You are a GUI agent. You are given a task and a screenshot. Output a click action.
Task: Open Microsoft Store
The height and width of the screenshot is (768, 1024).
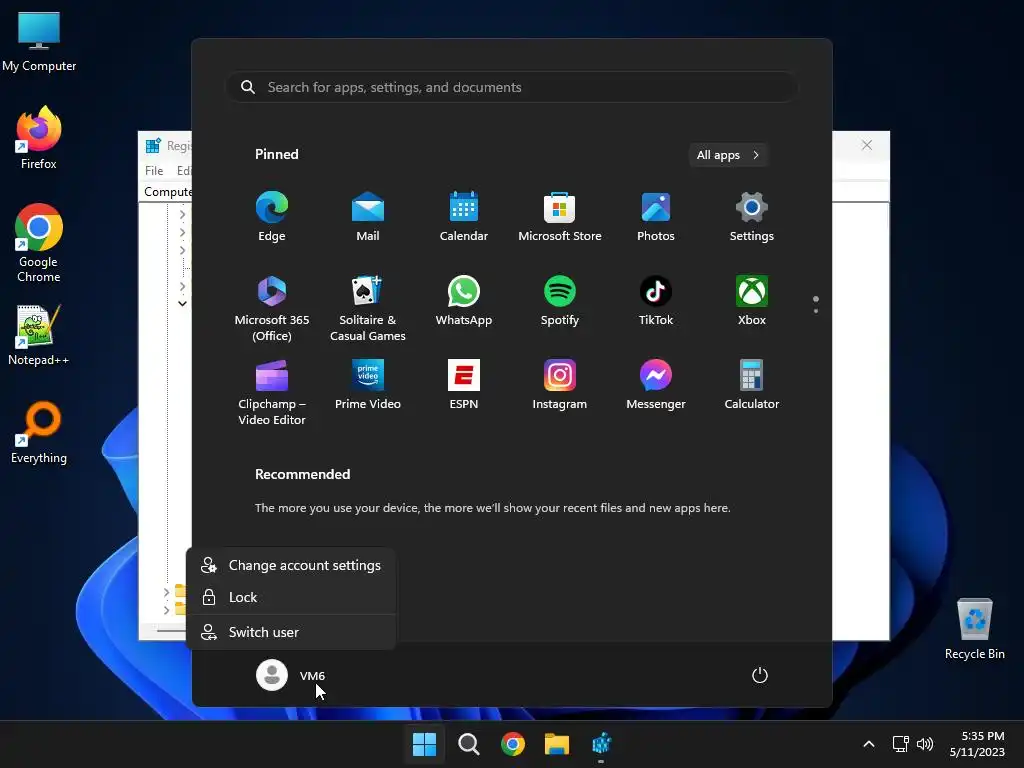(560, 216)
